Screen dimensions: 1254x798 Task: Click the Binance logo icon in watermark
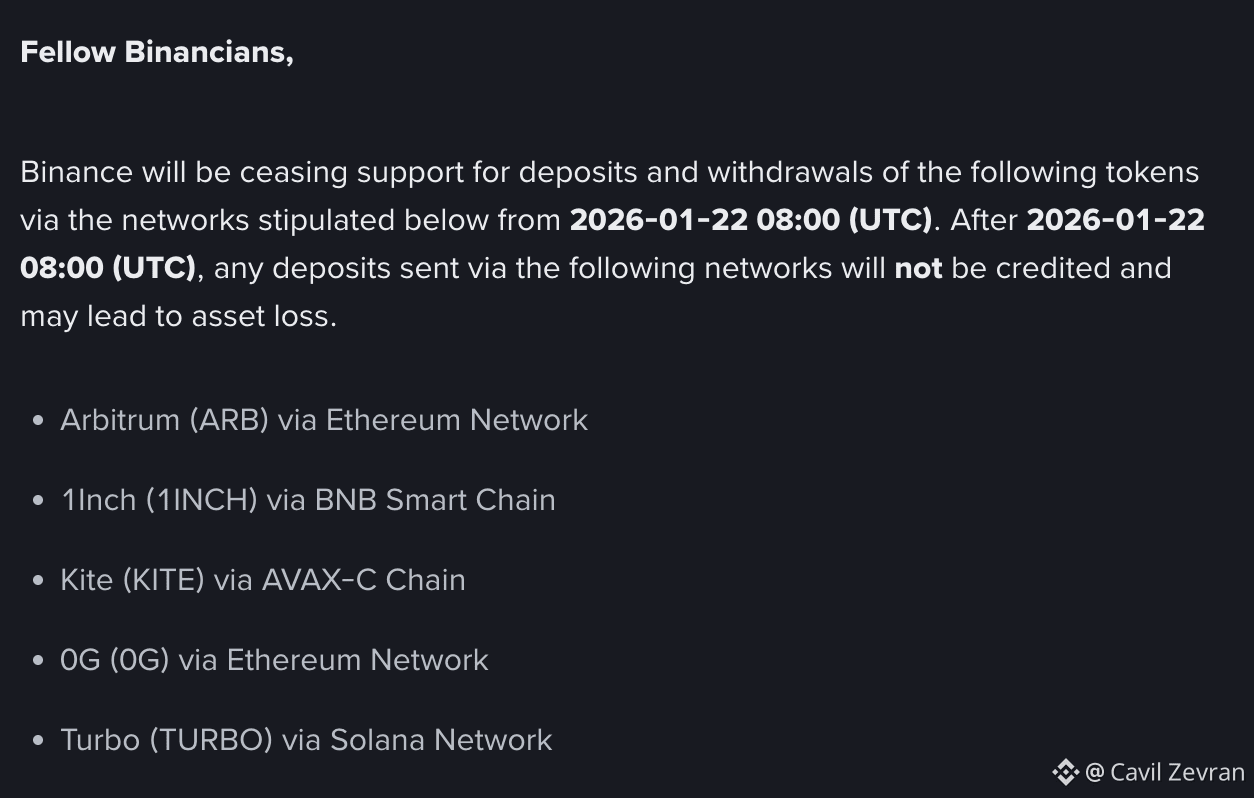coord(1065,772)
